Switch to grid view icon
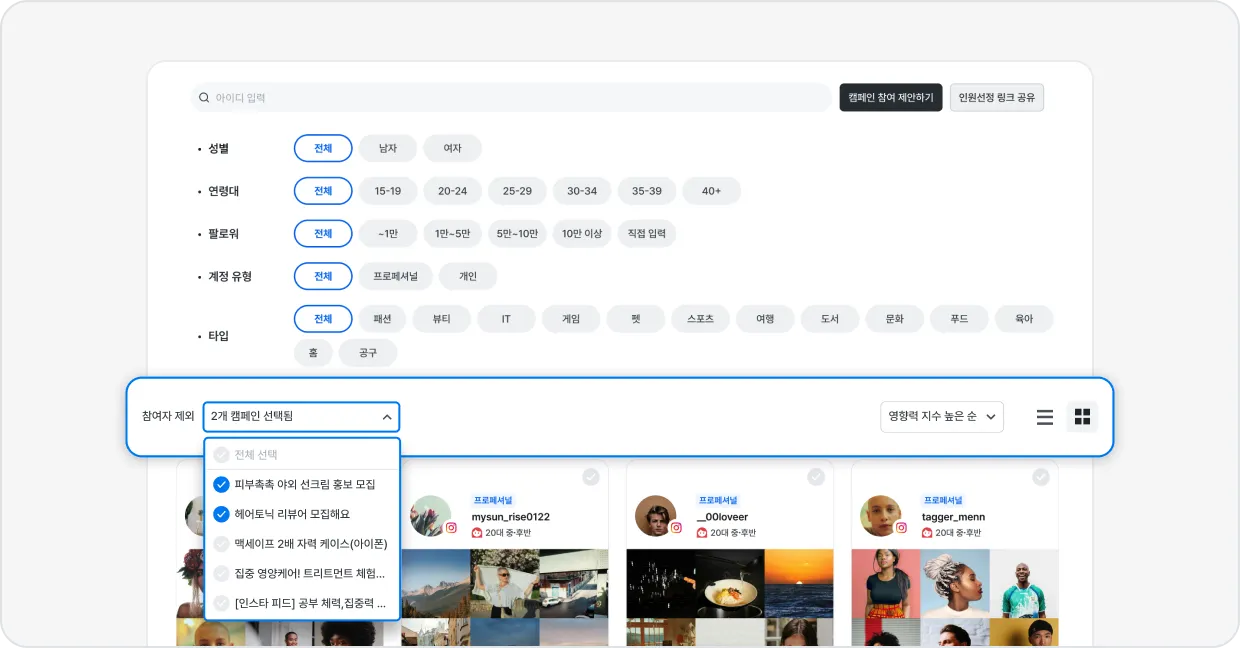 pyautogui.click(x=1082, y=417)
